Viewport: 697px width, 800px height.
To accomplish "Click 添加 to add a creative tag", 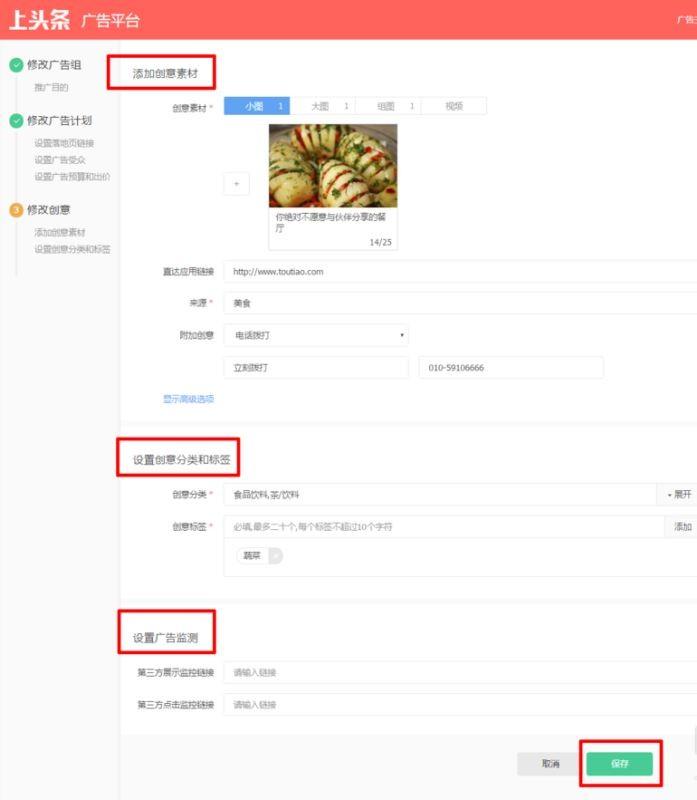I will (x=682, y=526).
